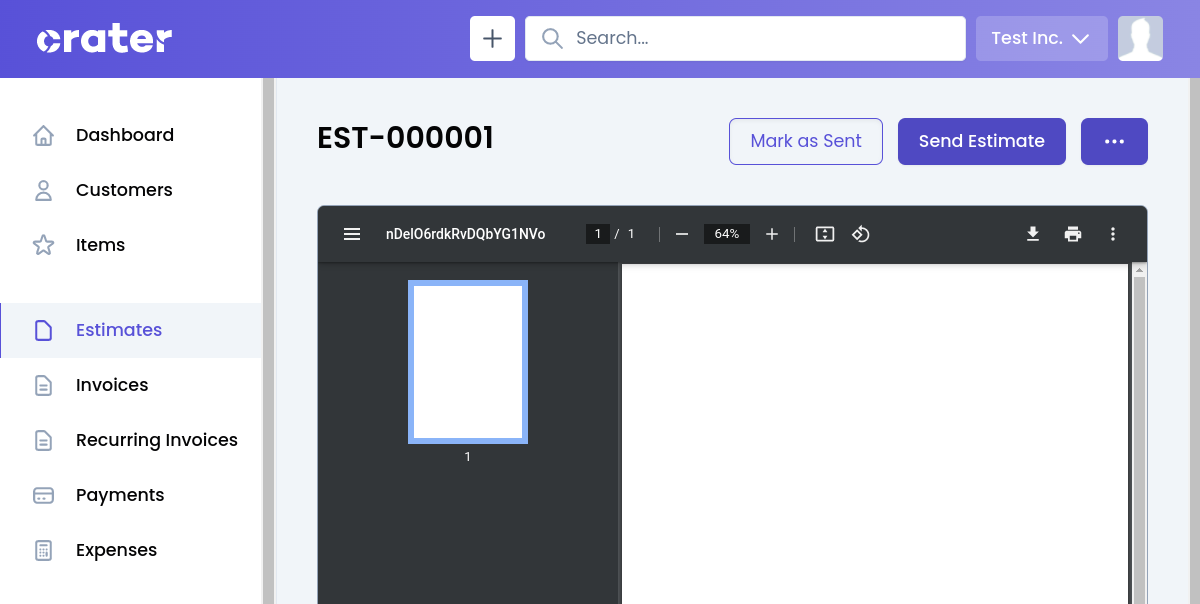Click the Invoices document icon
This screenshot has height=604, width=1200.
43,385
